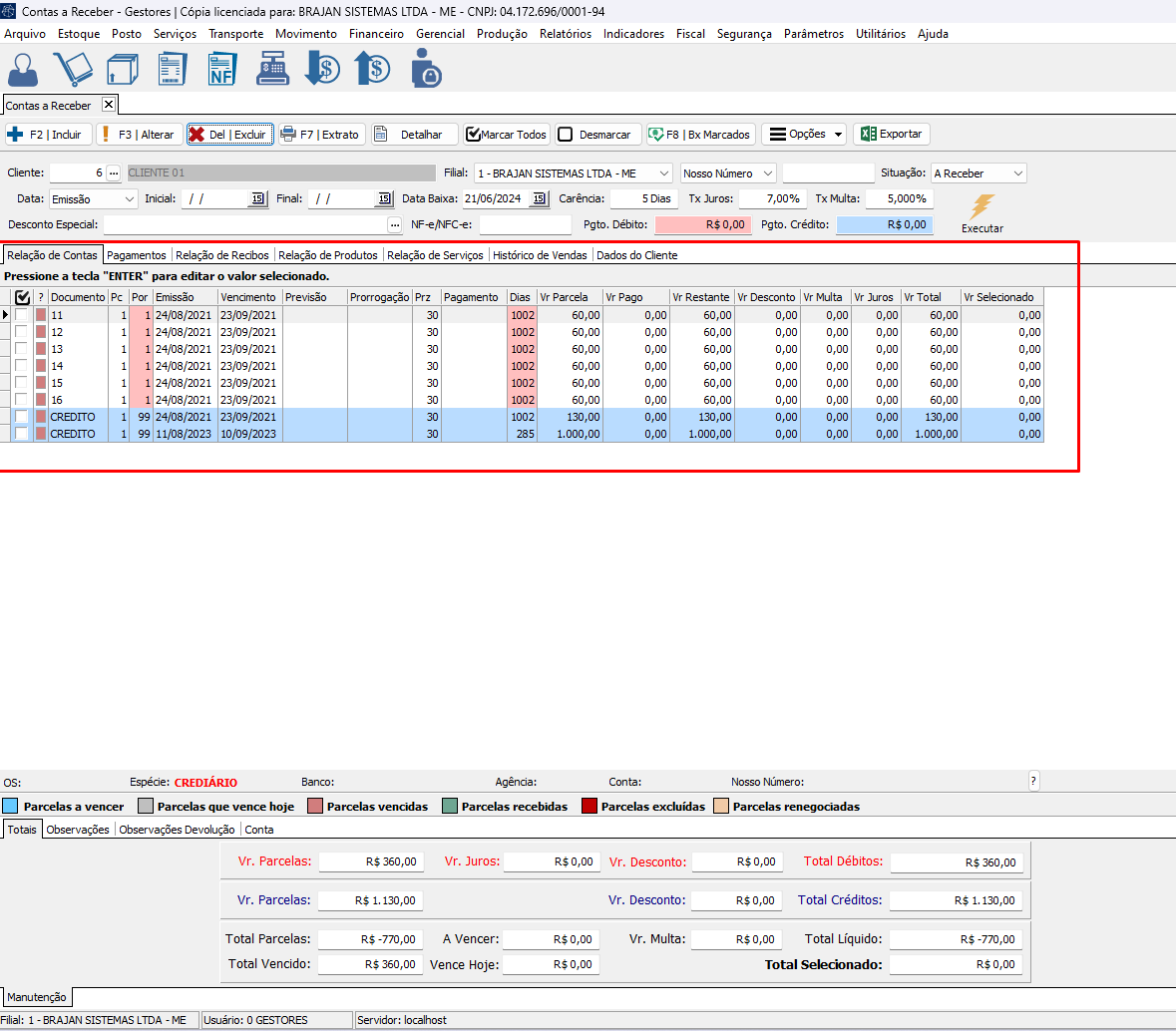Tick the checkbox for document 11
Screen dimensions: 1176x1031
[x=22, y=315]
